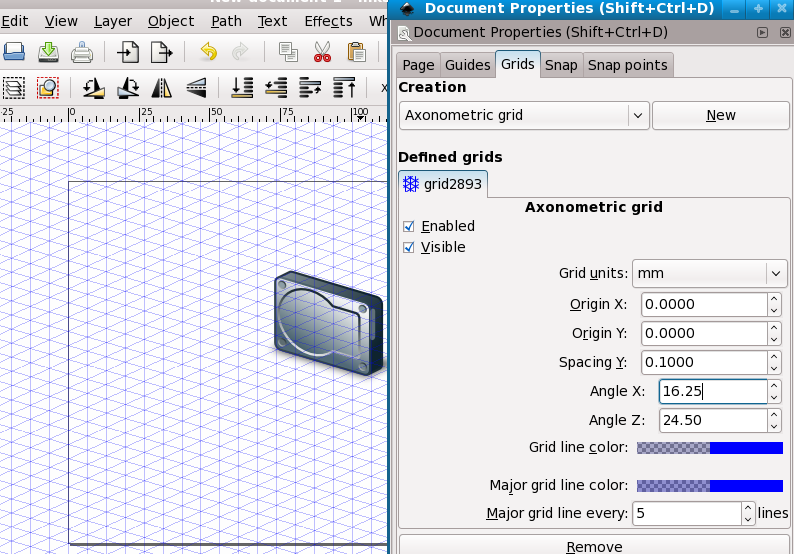Switch to the Snap points tab

(x=628, y=65)
